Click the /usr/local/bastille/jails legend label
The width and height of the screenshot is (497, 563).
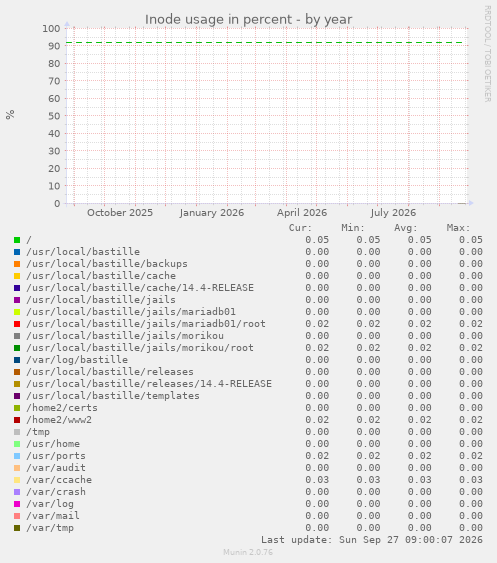101,300
